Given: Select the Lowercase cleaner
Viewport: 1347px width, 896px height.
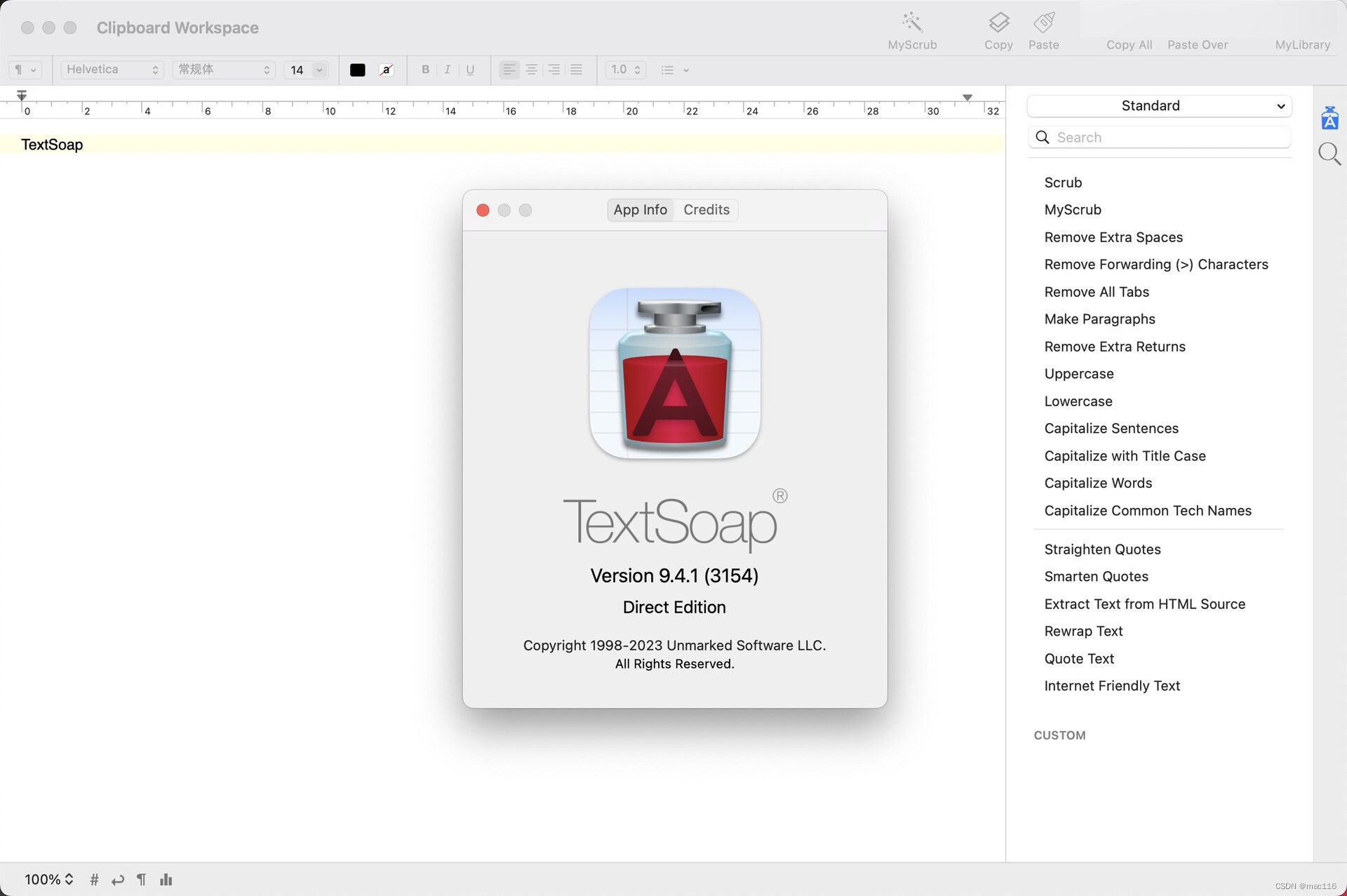Looking at the screenshot, I should (1078, 401).
